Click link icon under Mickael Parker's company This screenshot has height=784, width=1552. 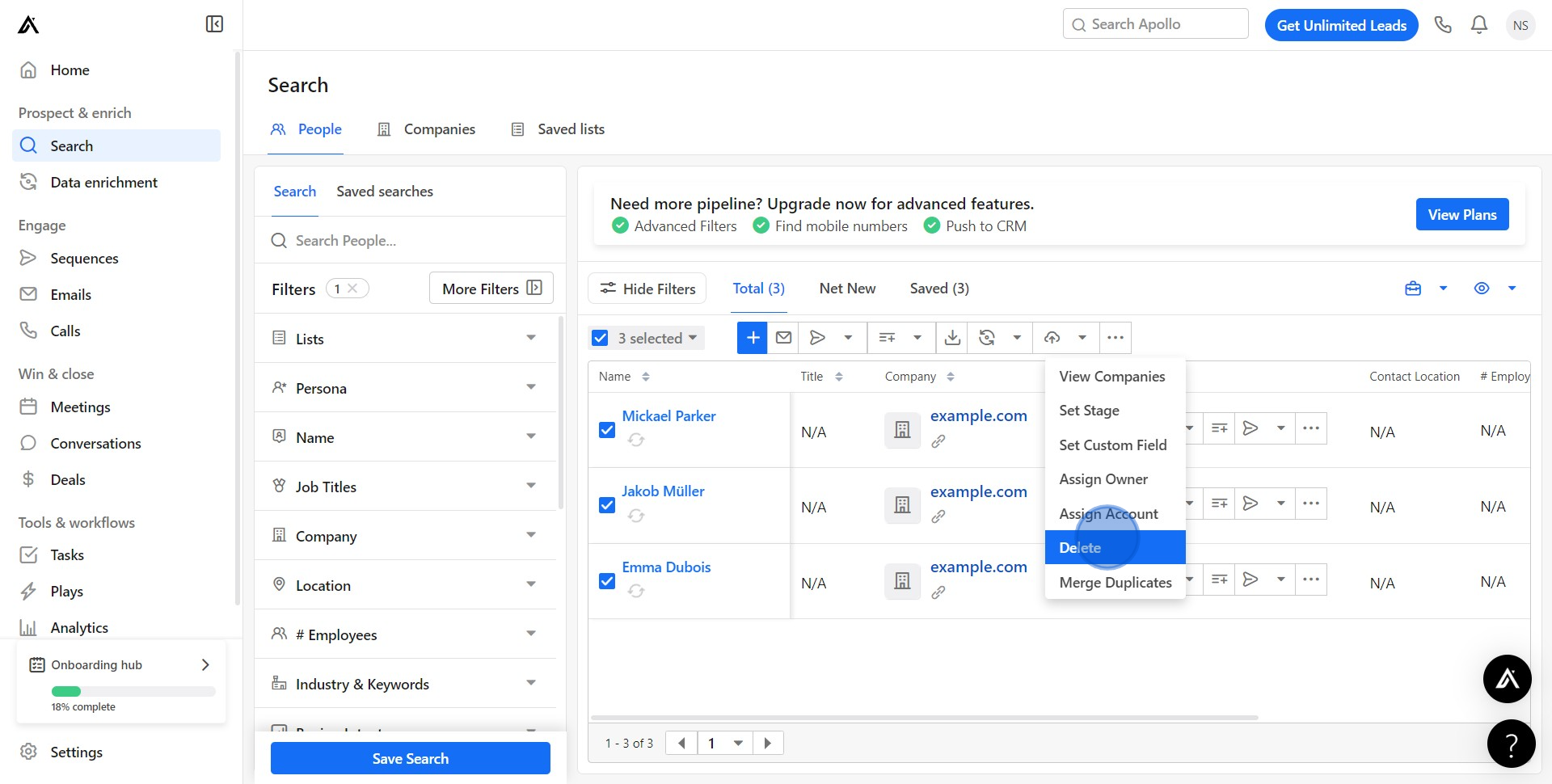click(938, 441)
